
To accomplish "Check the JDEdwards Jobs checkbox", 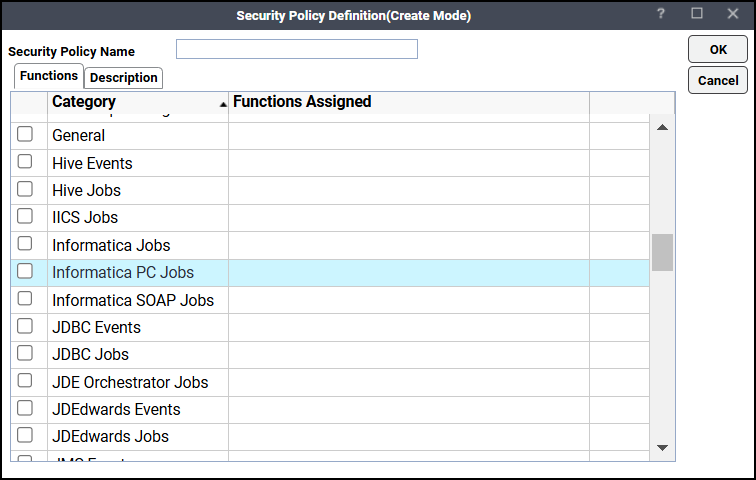I will pyautogui.click(x=25, y=435).
